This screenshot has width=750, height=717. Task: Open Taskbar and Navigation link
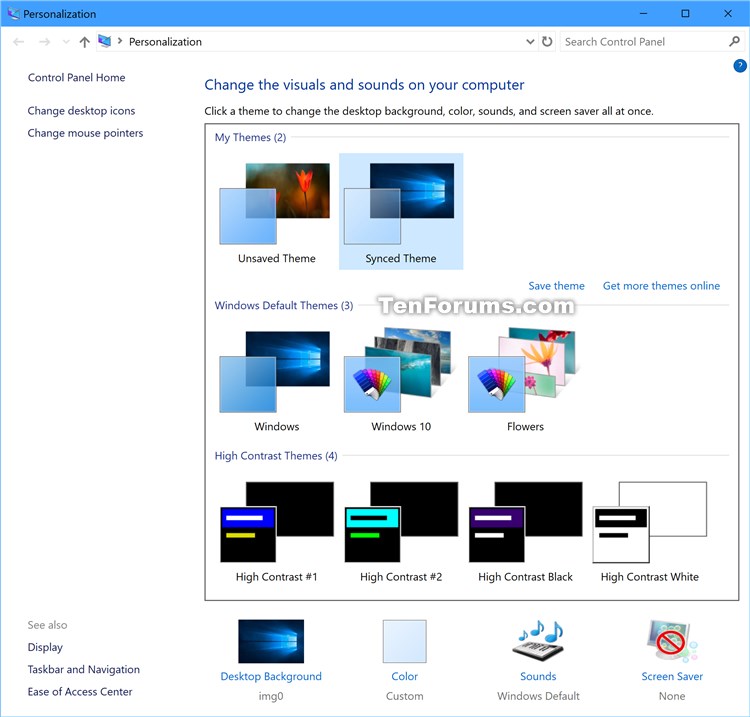tap(84, 669)
